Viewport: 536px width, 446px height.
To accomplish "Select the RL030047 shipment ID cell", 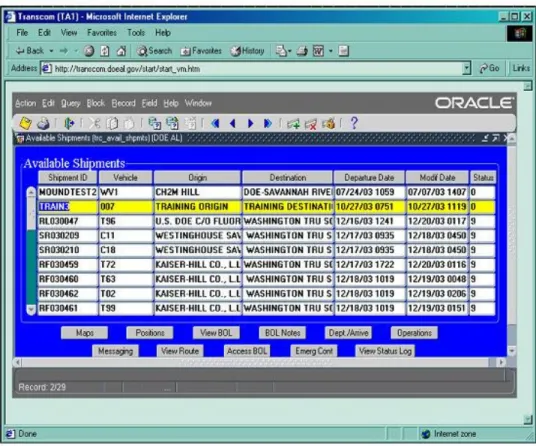I will 68,221.
